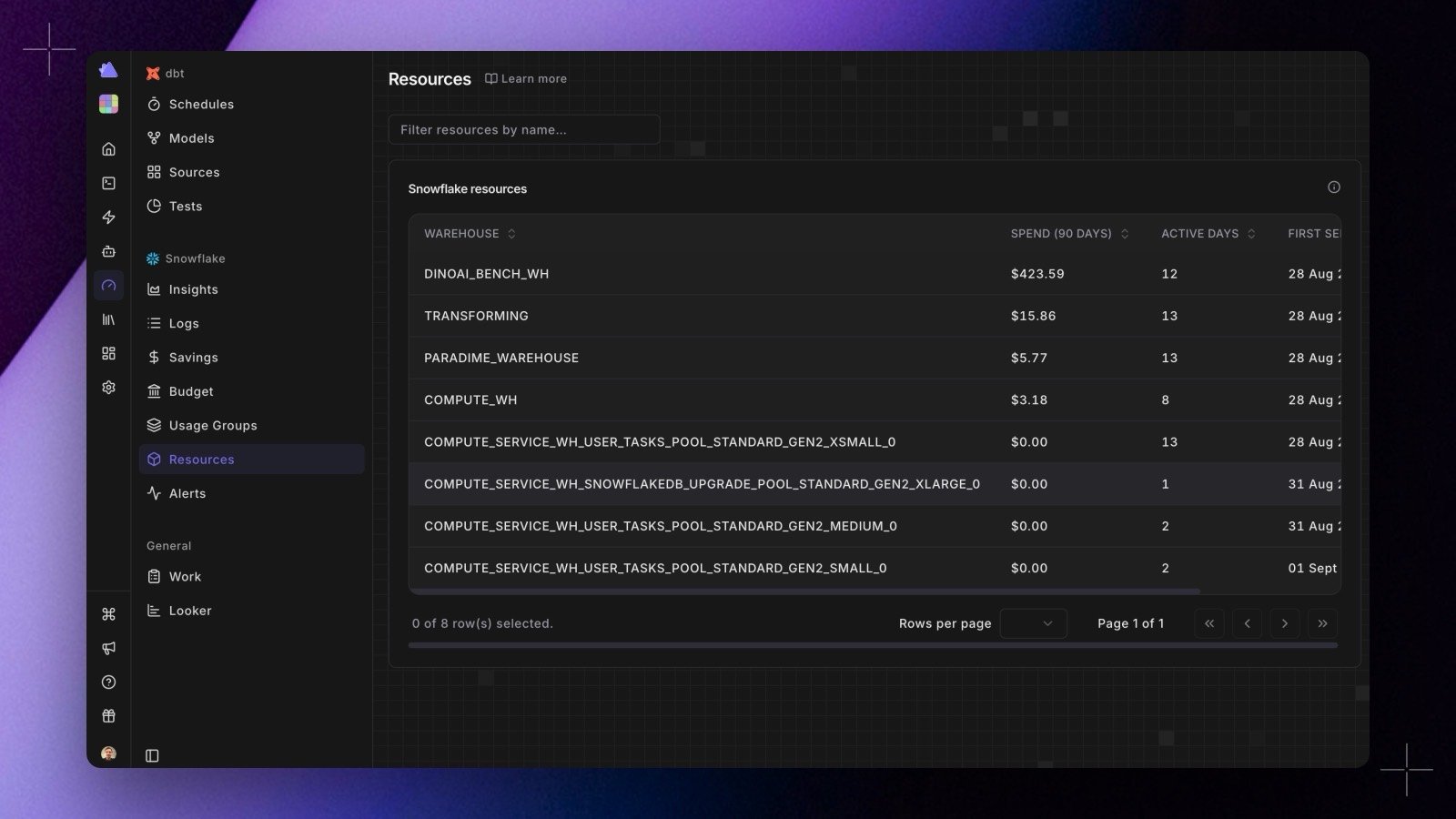Sort by ACTIVE DAYS column
The height and width of the screenshot is (819, 1456).
point(1208,234)
